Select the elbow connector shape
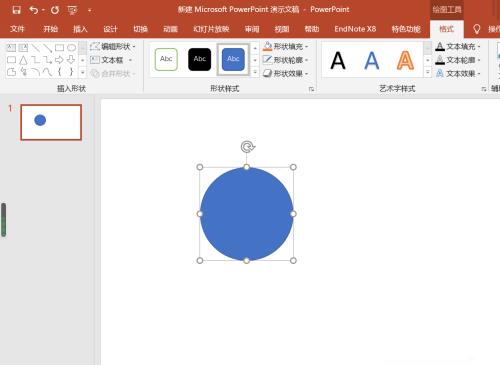500x365 pixels. pyautogui.click(x=35, y=60)
